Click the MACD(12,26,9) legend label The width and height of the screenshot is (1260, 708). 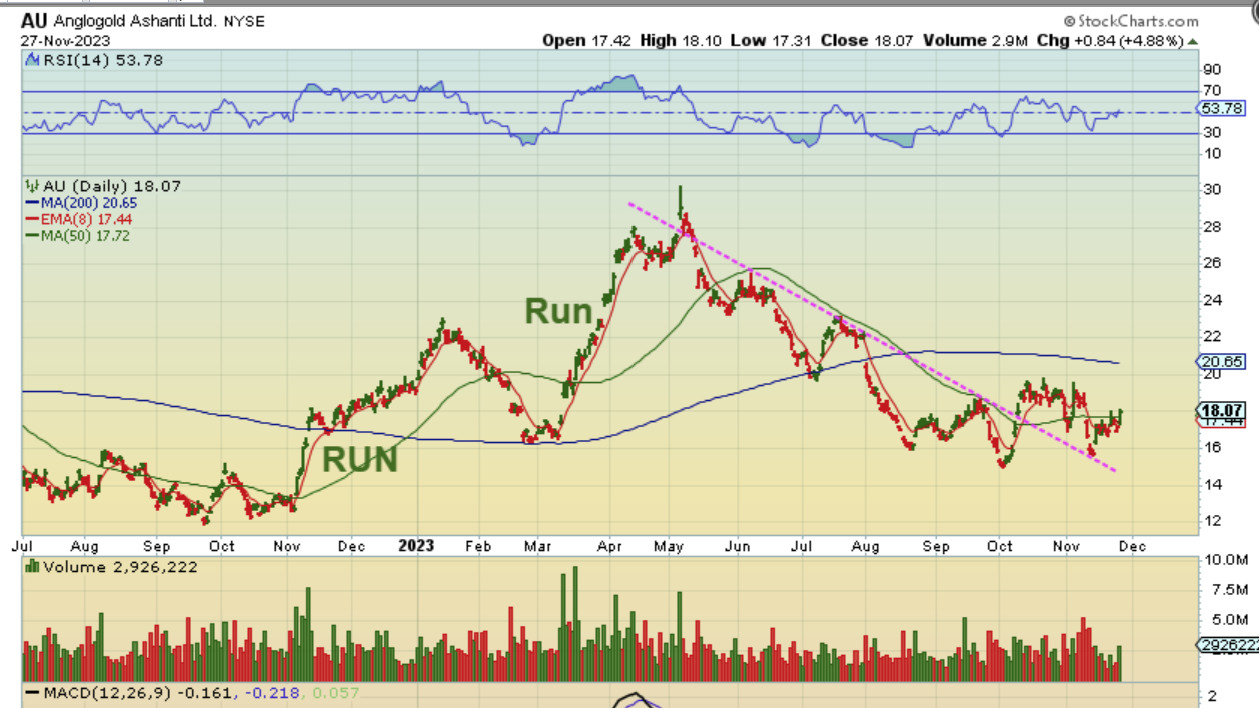click(x=106, y=693)
